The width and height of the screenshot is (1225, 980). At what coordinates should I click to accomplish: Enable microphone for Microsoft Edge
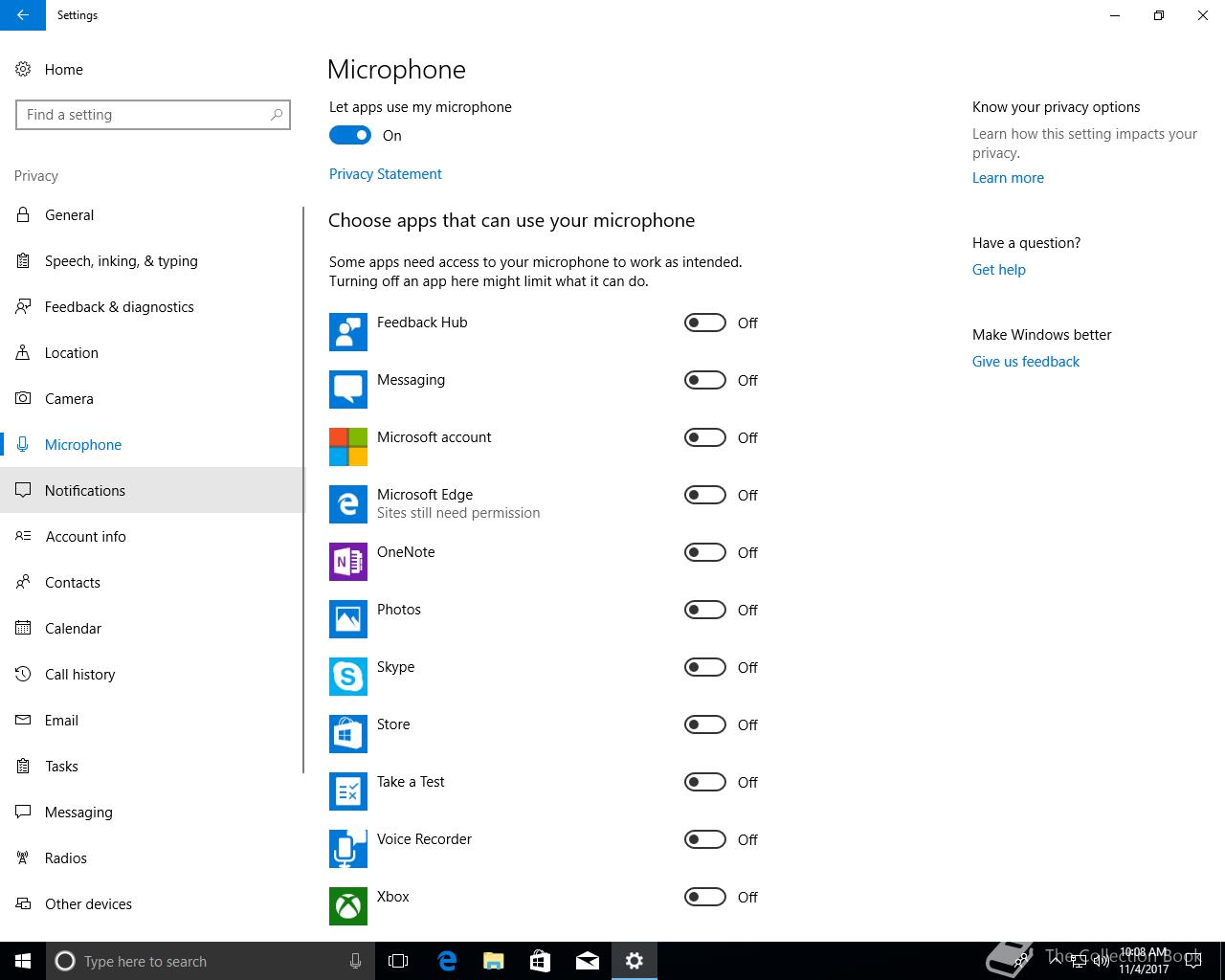[705, 496]
